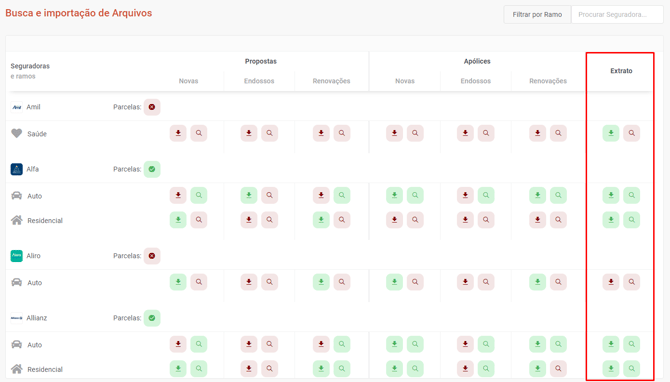Download Amil Saúde Extrato file
The height and width of the screenshot is (382, 670).
pyautogui.click(x=611, y=133)
